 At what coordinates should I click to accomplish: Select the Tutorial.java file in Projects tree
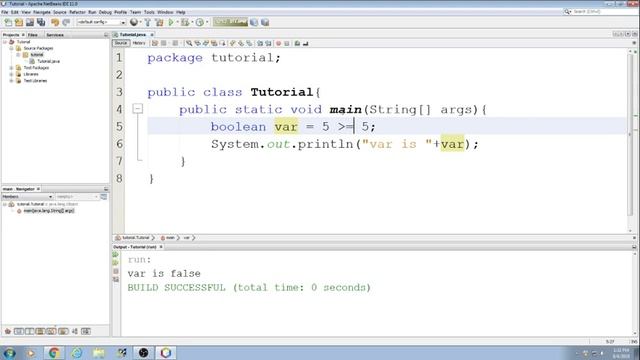[x=48, y=61]
